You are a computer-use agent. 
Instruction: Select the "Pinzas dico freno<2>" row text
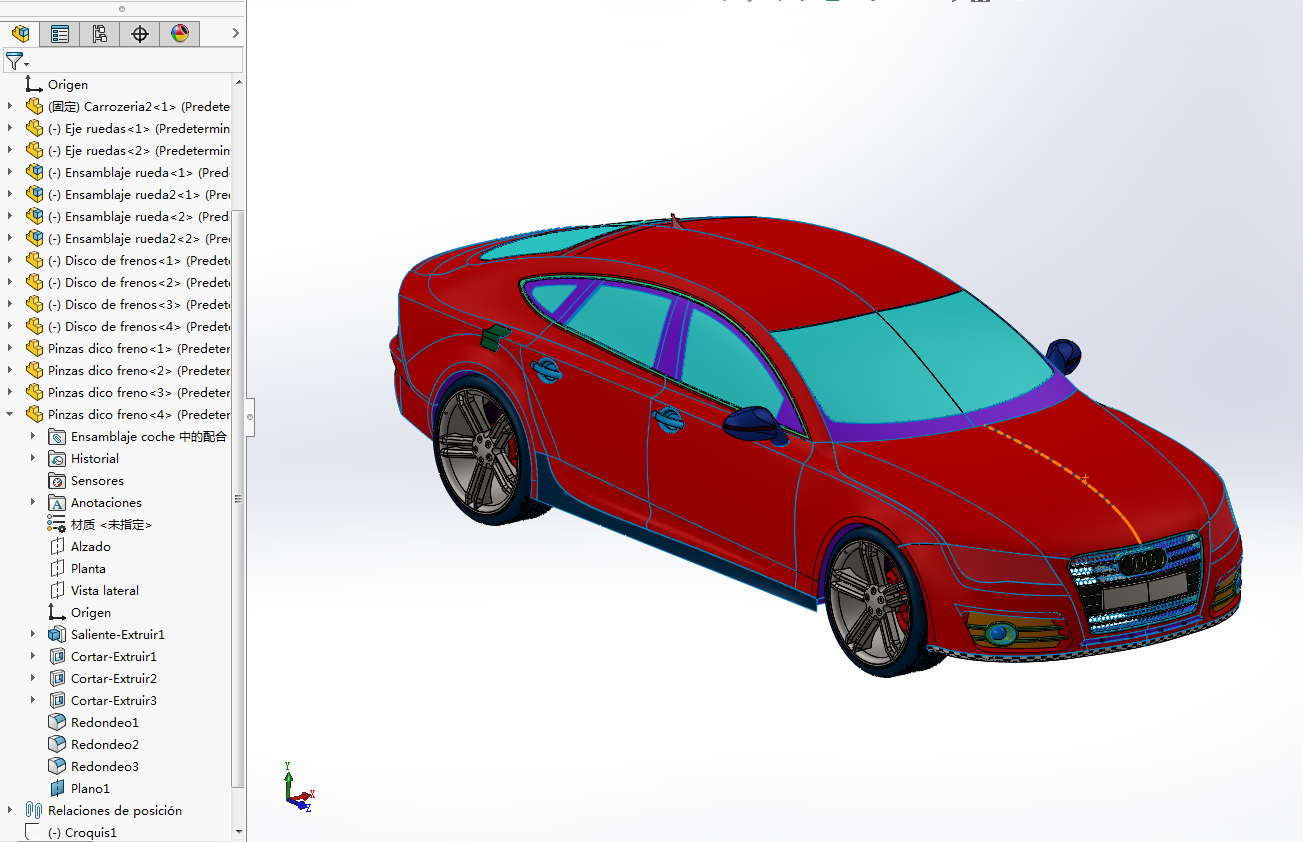tap(139, 371)
